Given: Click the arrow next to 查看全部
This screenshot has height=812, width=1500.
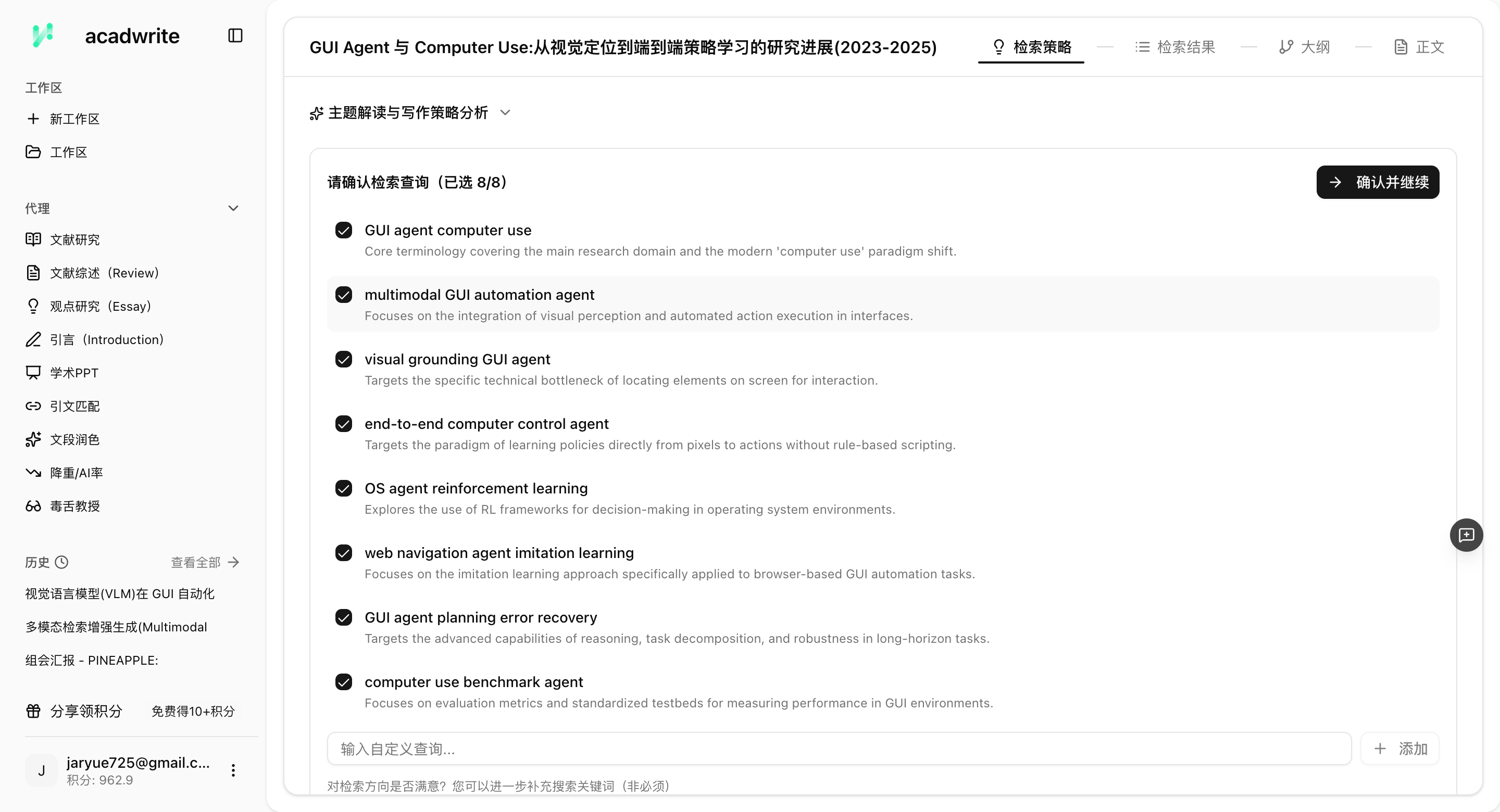Looking at the screenshot, I should click(233, 562).
